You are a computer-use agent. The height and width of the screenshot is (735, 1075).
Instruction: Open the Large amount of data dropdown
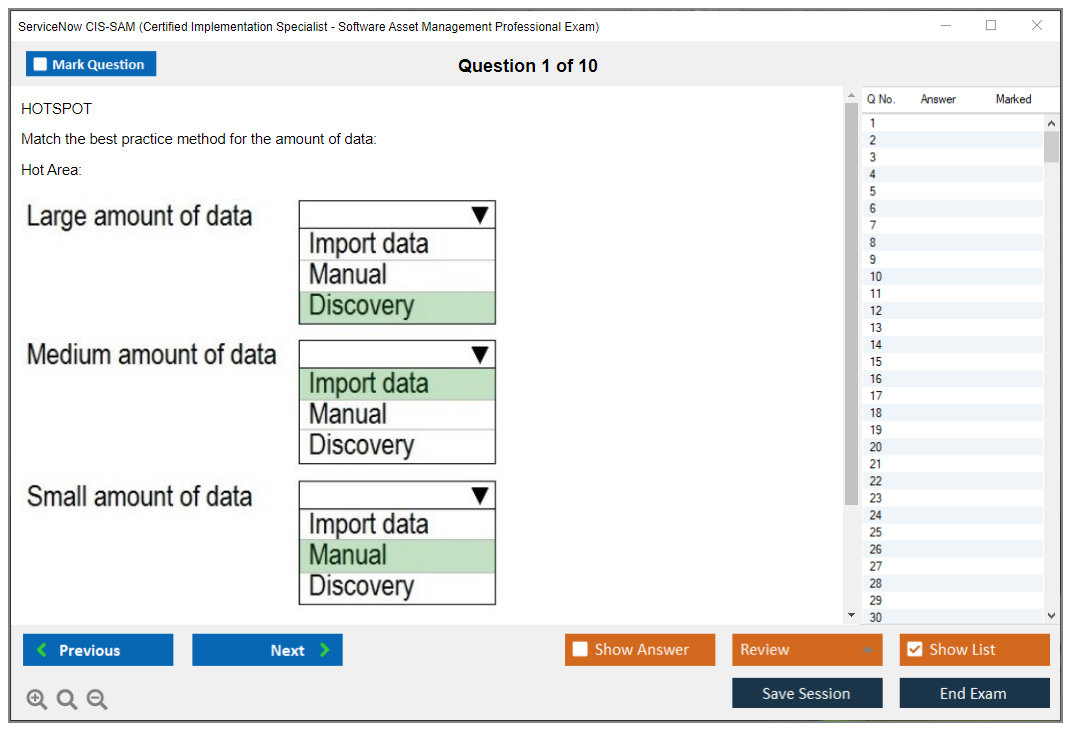[479, 215]
